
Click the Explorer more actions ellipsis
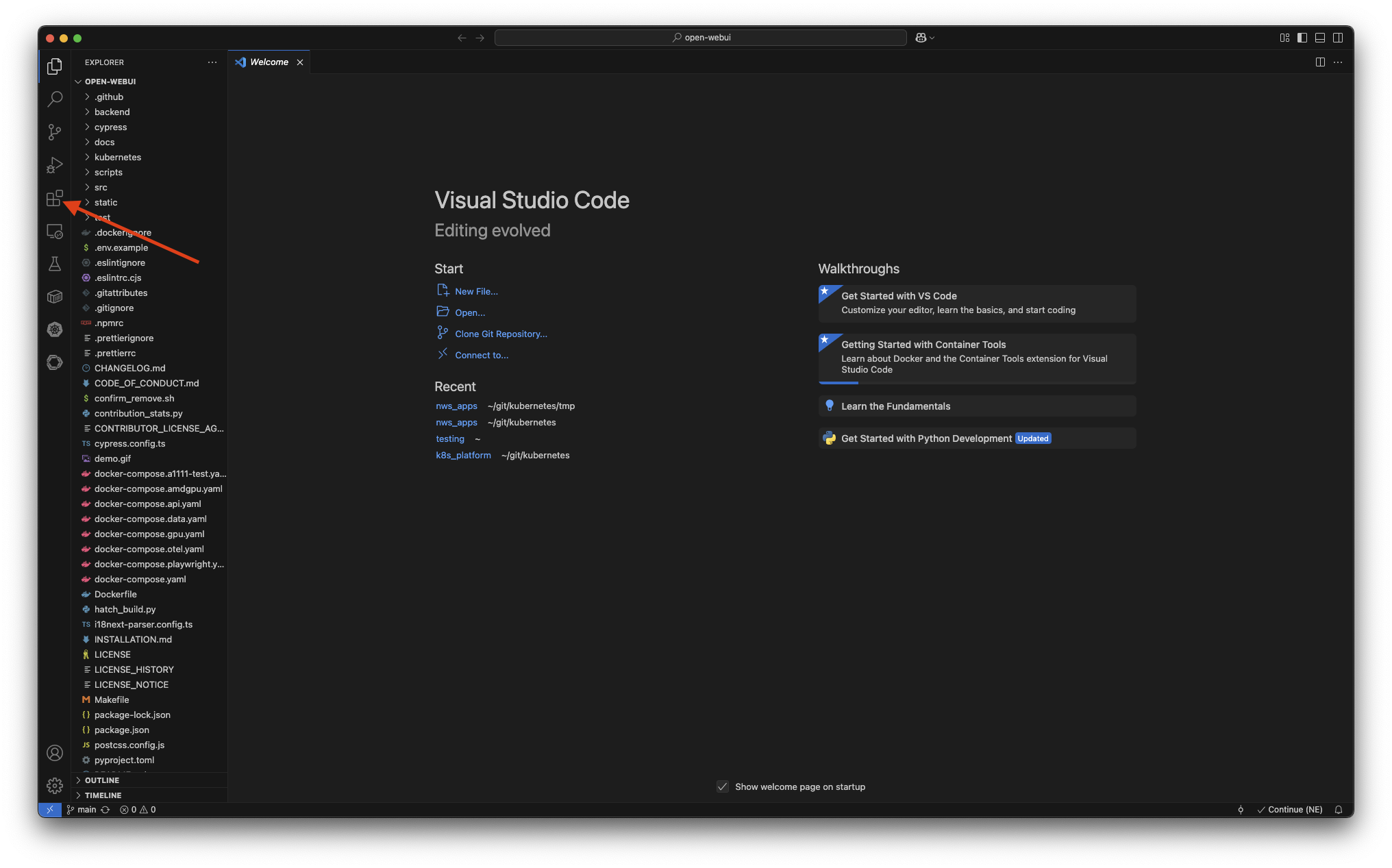point(212,62)
